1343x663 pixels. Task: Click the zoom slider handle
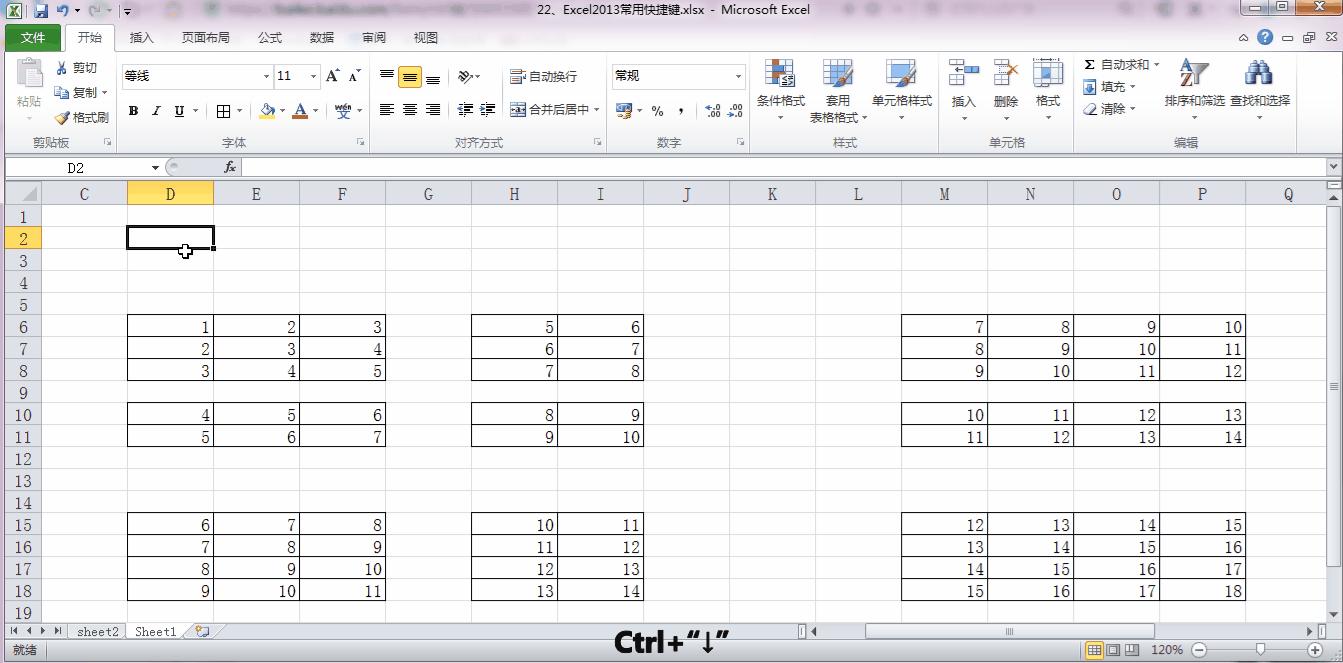[1260, 650]
